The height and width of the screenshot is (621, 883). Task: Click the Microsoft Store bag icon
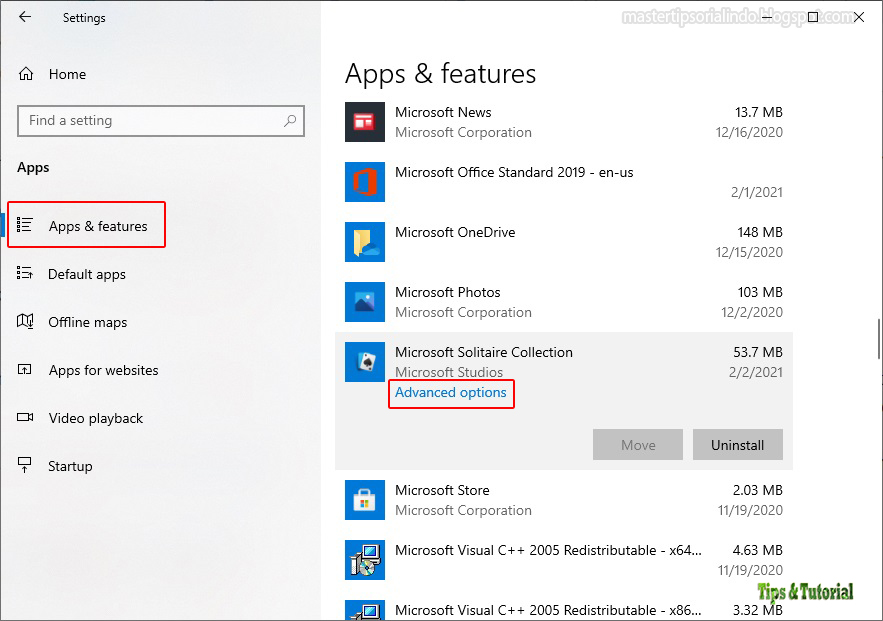[x=365, y=500]
